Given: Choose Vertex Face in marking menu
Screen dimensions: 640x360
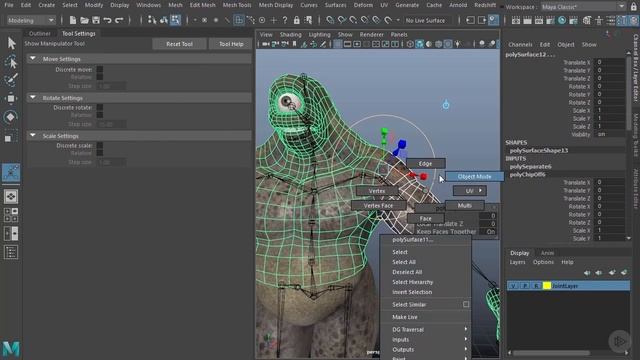Looking at the screenshot, I should pyautogui.click(x=378, y=206).
